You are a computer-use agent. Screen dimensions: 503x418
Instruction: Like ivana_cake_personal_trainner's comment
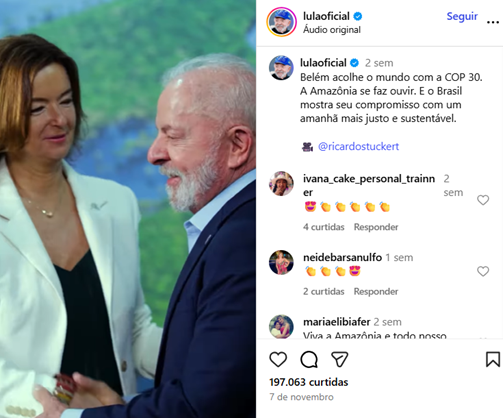pyautogui.click(x=483, y=200)
